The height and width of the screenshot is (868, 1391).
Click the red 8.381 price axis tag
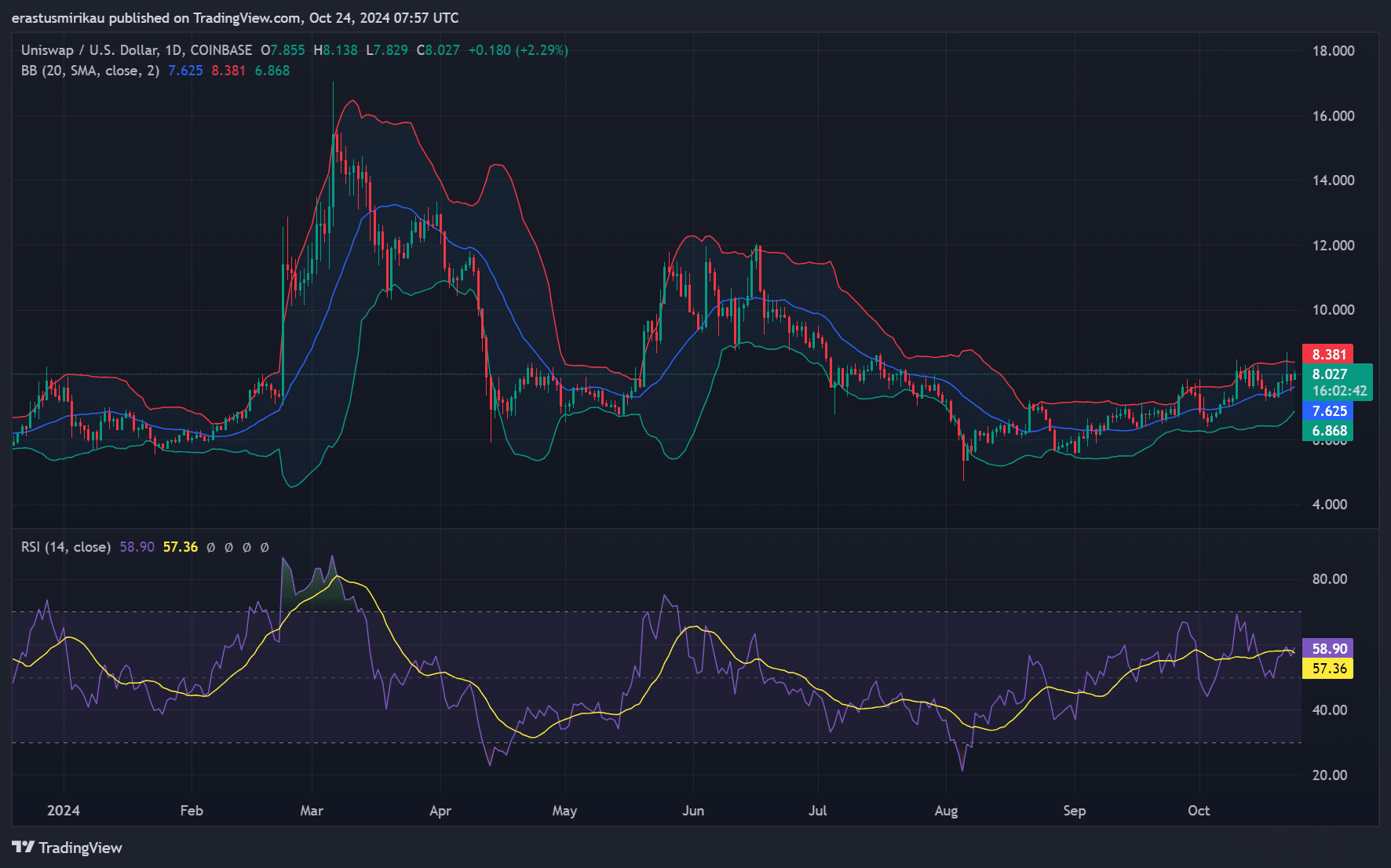click(x=1328, y=355)
